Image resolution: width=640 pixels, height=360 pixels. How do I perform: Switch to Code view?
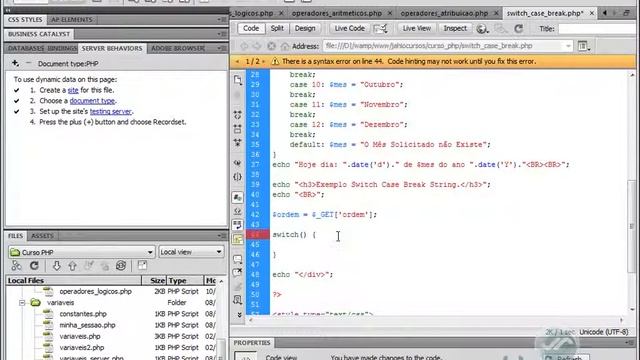251,28
